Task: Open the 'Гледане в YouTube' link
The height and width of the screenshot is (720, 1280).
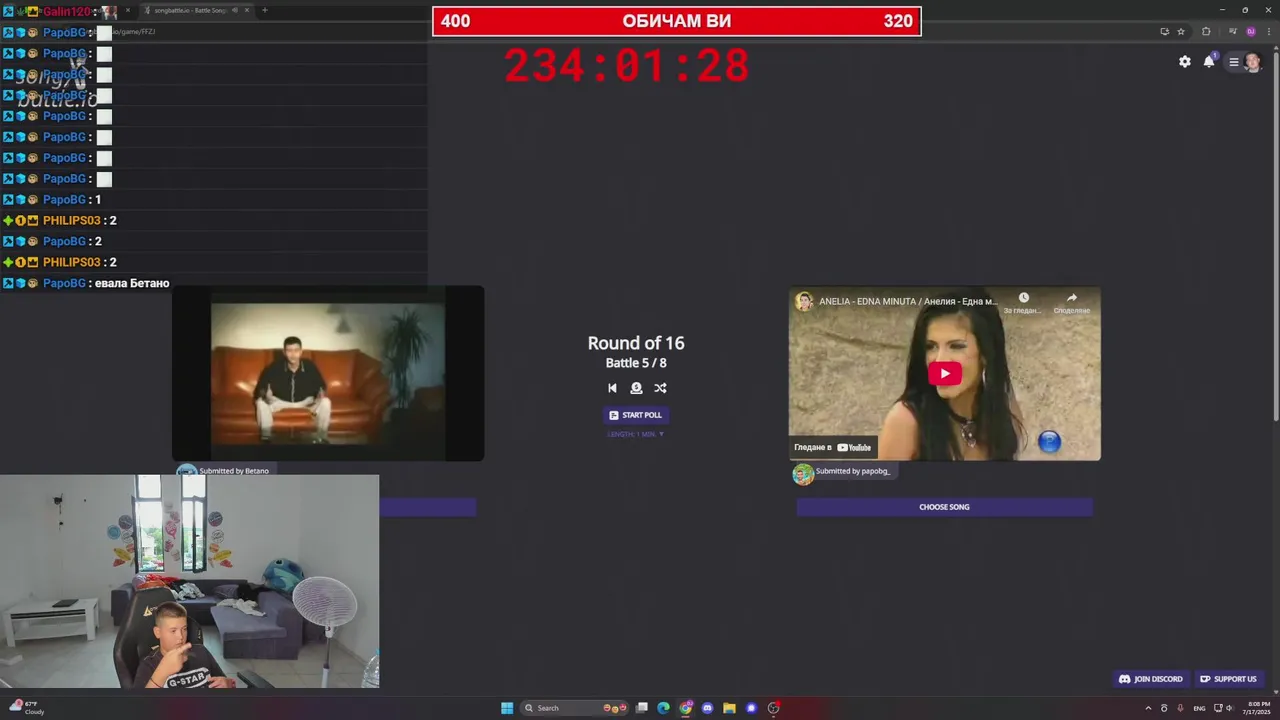Action: pos(832,448)
